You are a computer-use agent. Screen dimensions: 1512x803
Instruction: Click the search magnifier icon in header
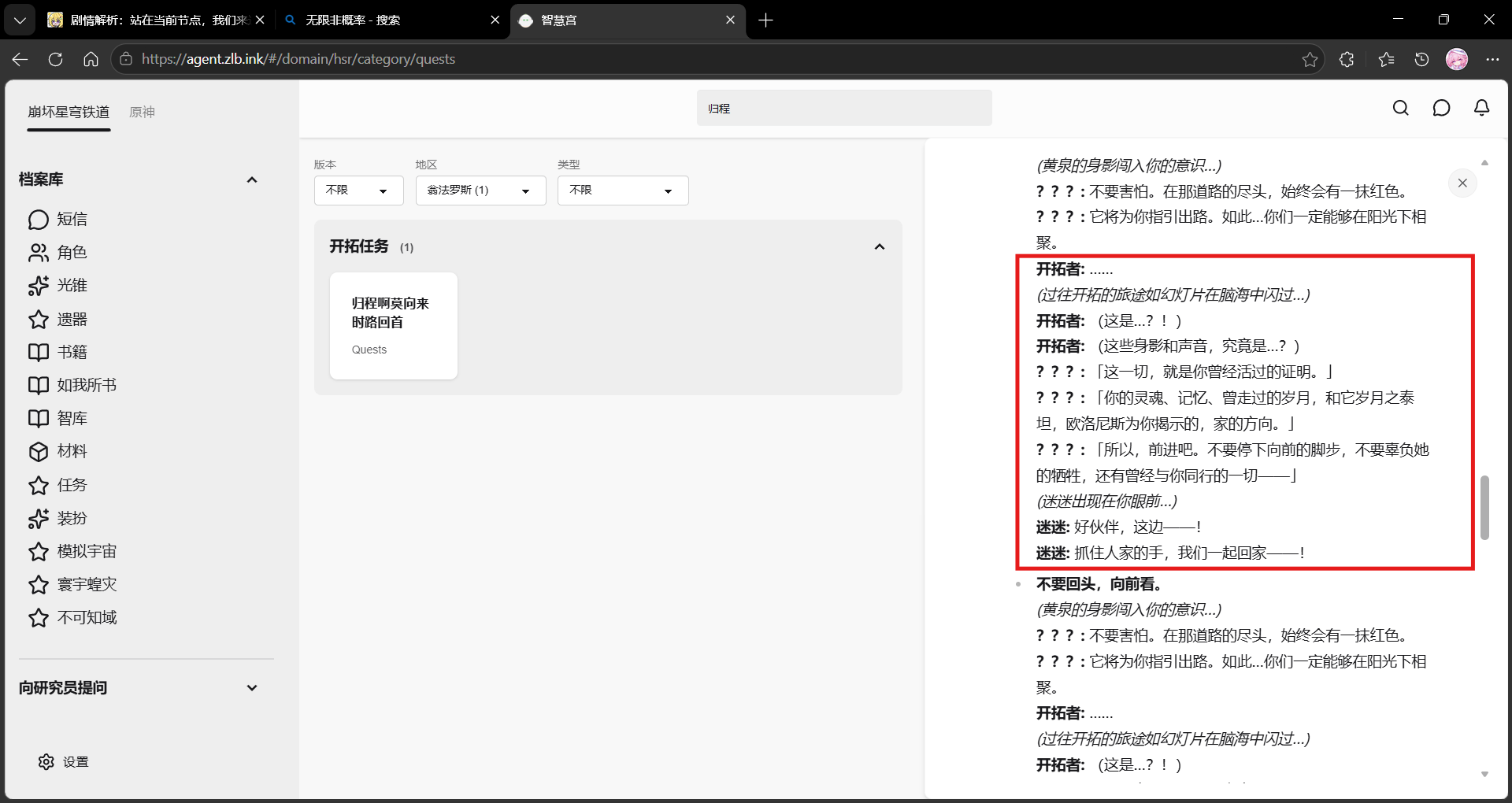(x=1400, y=108)
